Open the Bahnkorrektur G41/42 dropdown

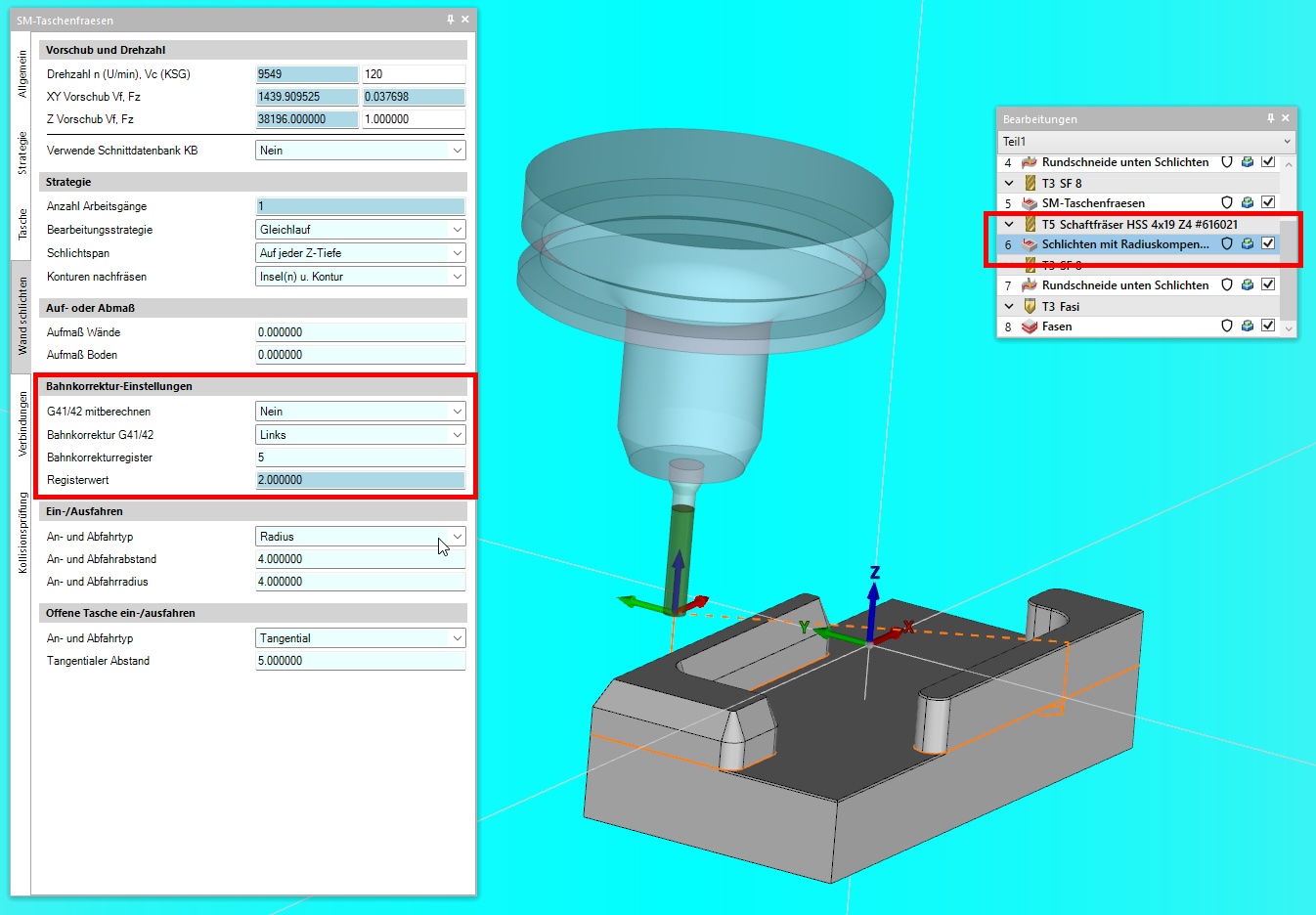pyautogui.click(x=457, y=435)
